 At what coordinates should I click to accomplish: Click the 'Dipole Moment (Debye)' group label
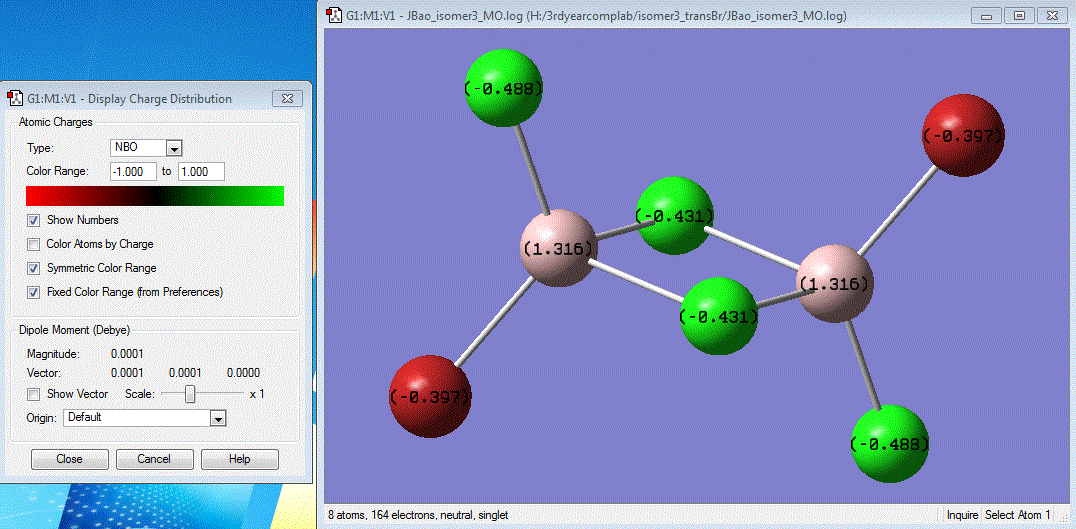75,330
